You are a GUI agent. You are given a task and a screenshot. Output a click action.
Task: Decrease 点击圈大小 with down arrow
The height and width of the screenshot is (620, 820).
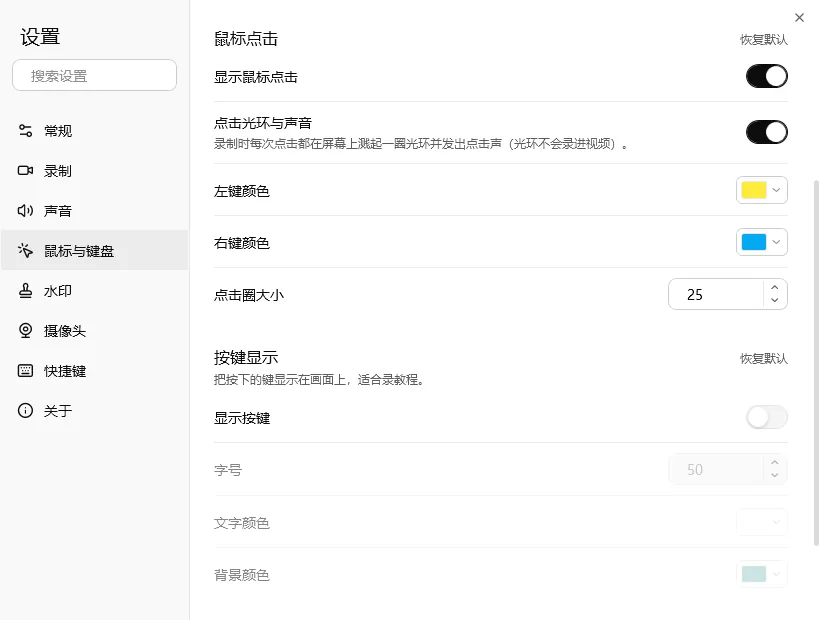click(775, 300)
